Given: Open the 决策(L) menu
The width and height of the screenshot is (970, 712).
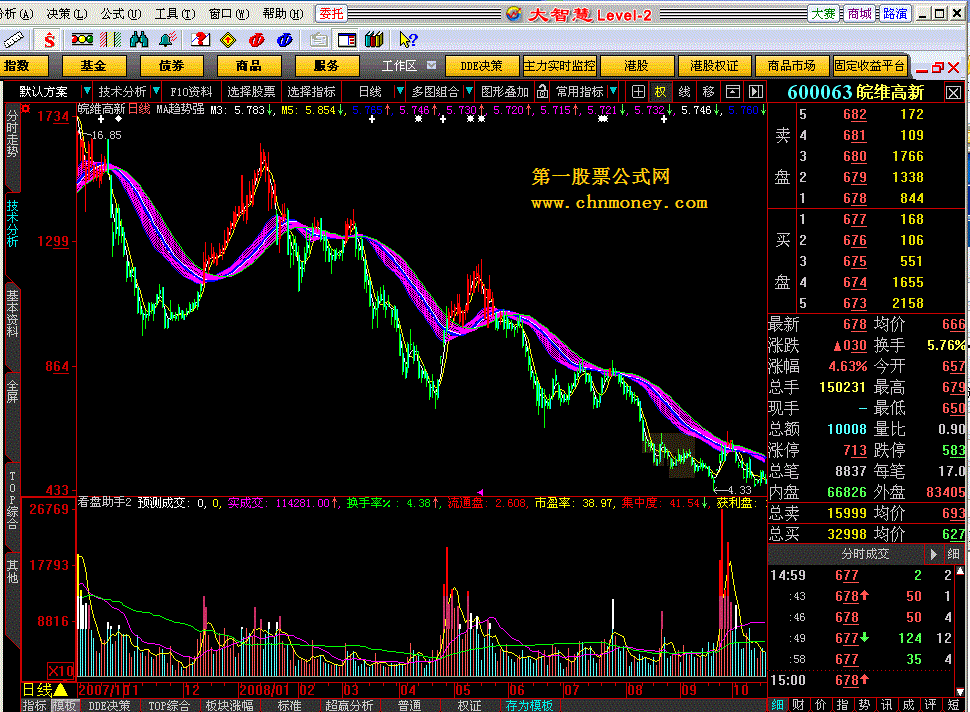Looking at the screenshot, I should tap(66, 14).
